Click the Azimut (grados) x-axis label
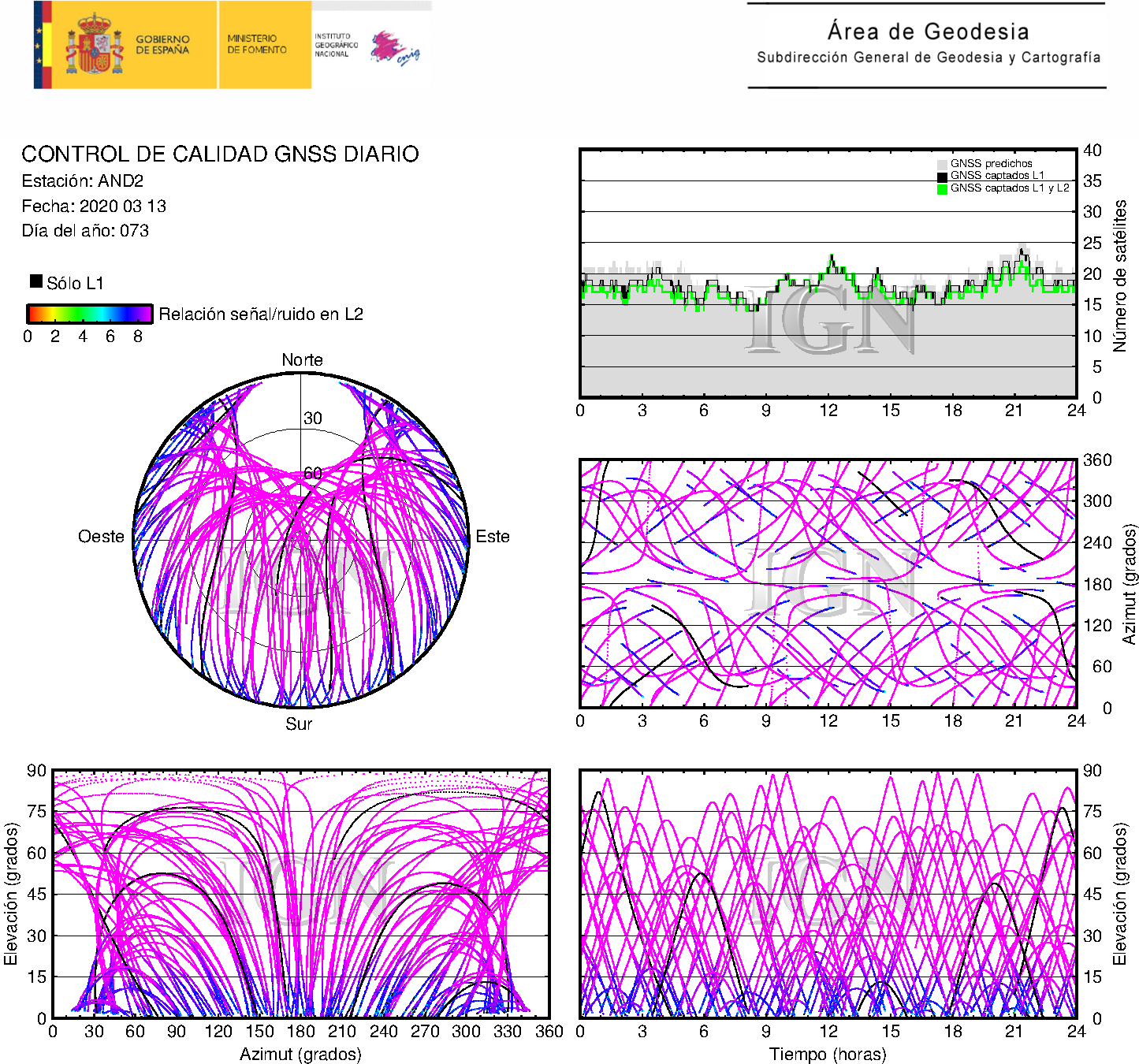The image size is (1139, 1064). pyautogui.click(x=300, y=1054)
